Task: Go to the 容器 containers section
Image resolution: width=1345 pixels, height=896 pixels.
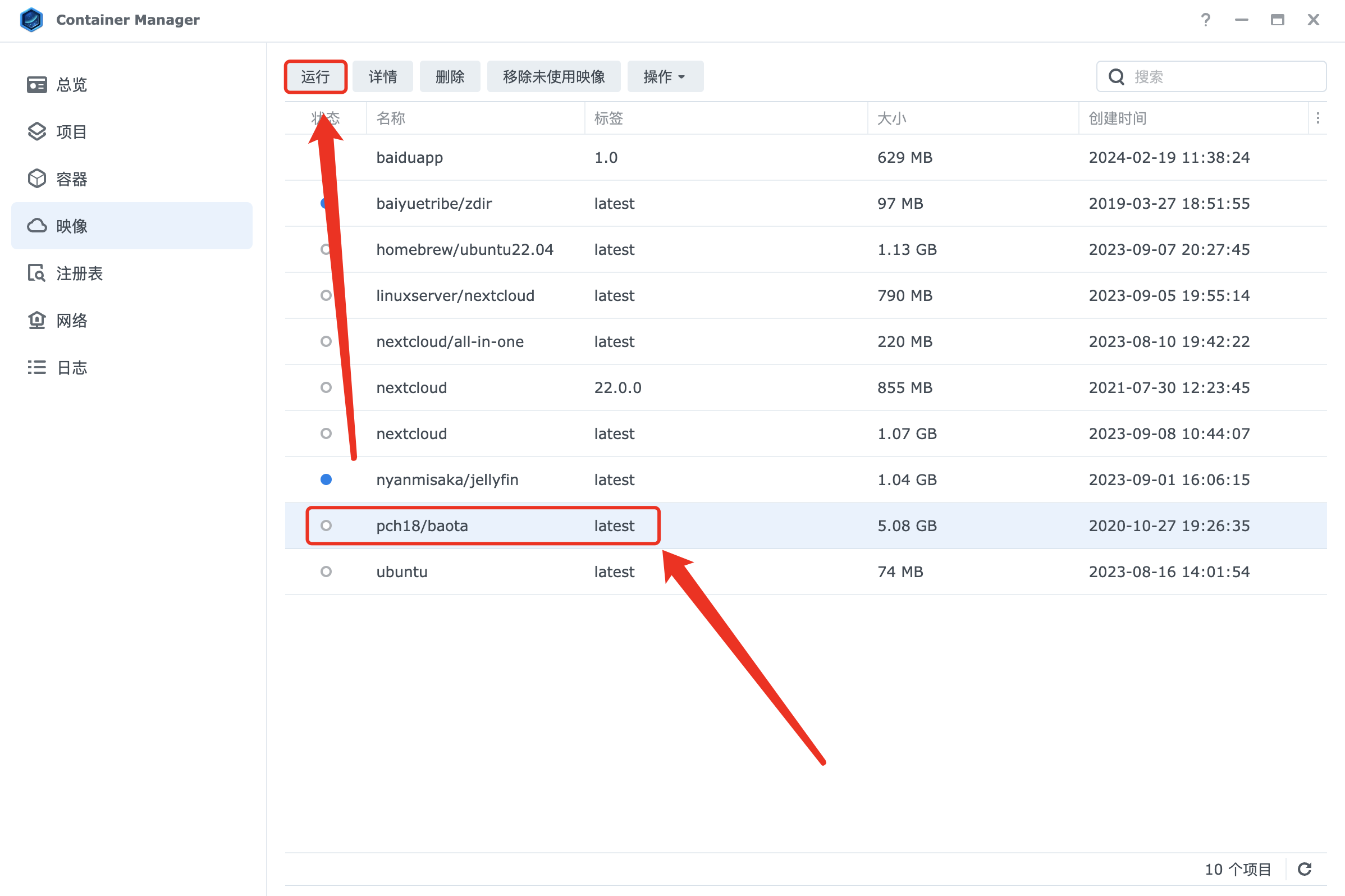Action: pyautogui.click(x=132, y=179)
